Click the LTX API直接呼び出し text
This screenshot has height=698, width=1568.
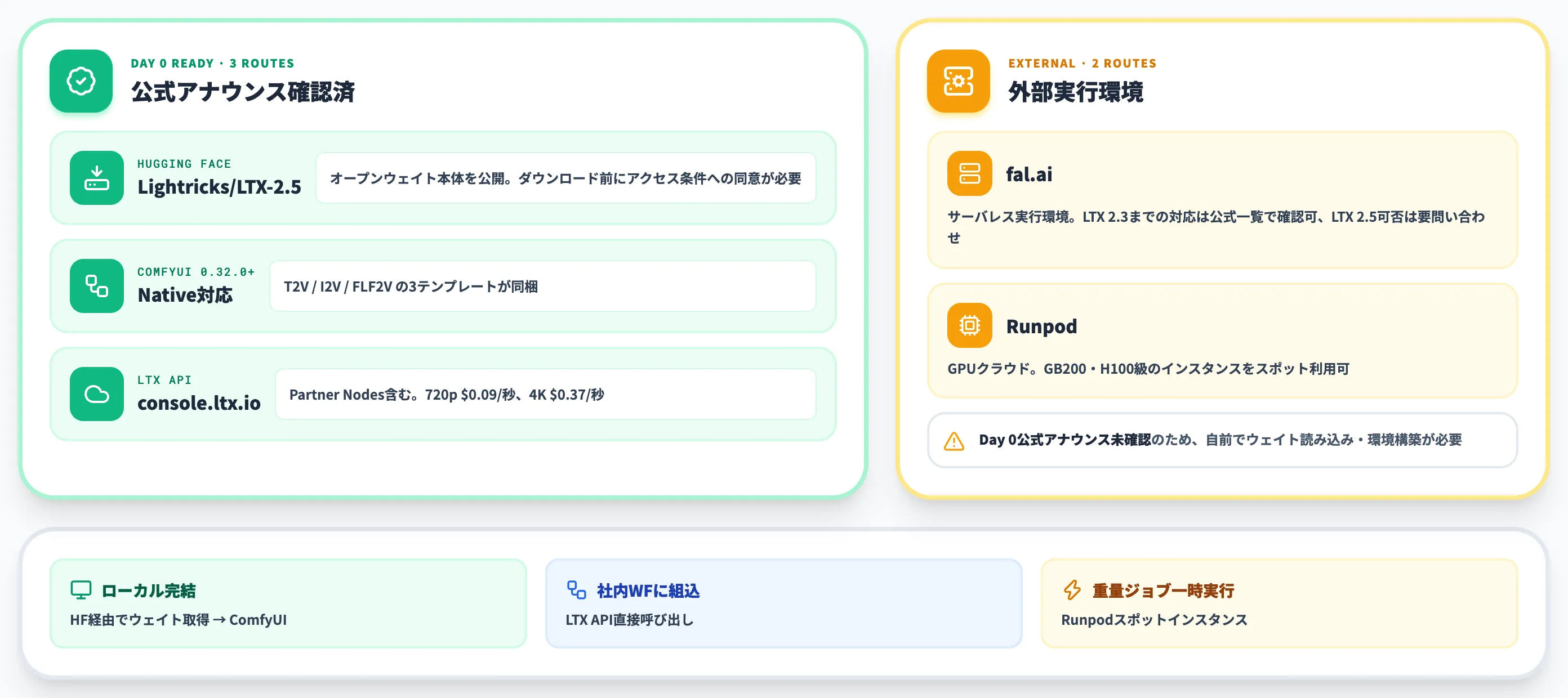coord(629,620)
